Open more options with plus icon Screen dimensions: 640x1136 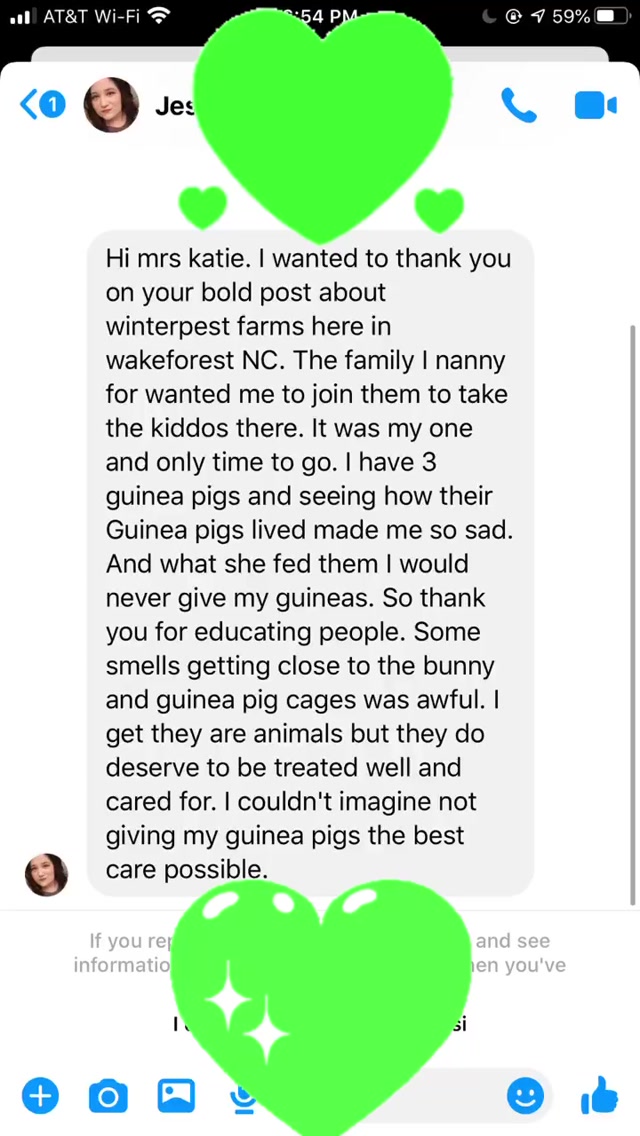pos(40,1096)
